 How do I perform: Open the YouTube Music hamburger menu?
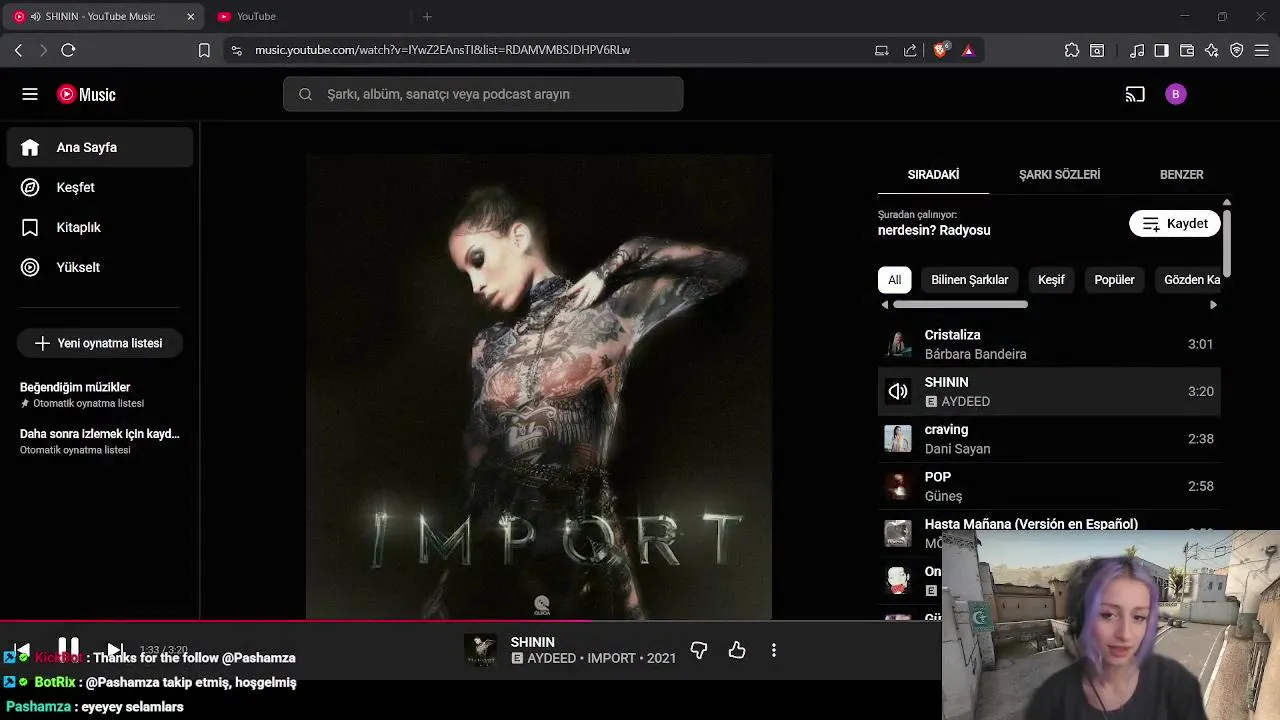pos(30,94)
